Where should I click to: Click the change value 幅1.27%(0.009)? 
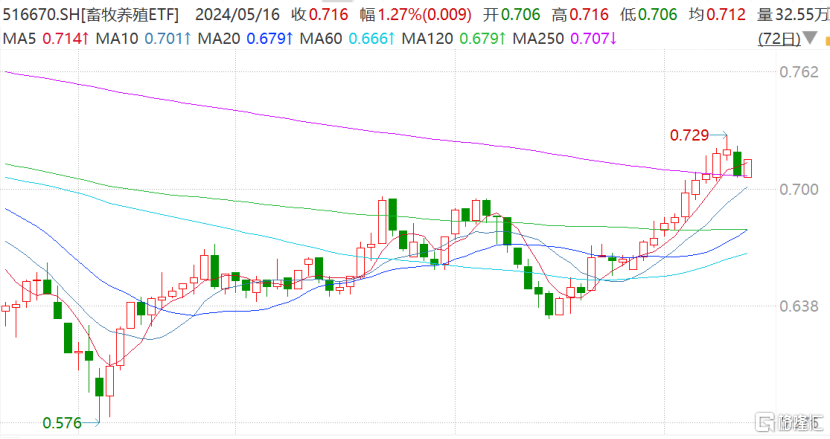pos(416,14)
